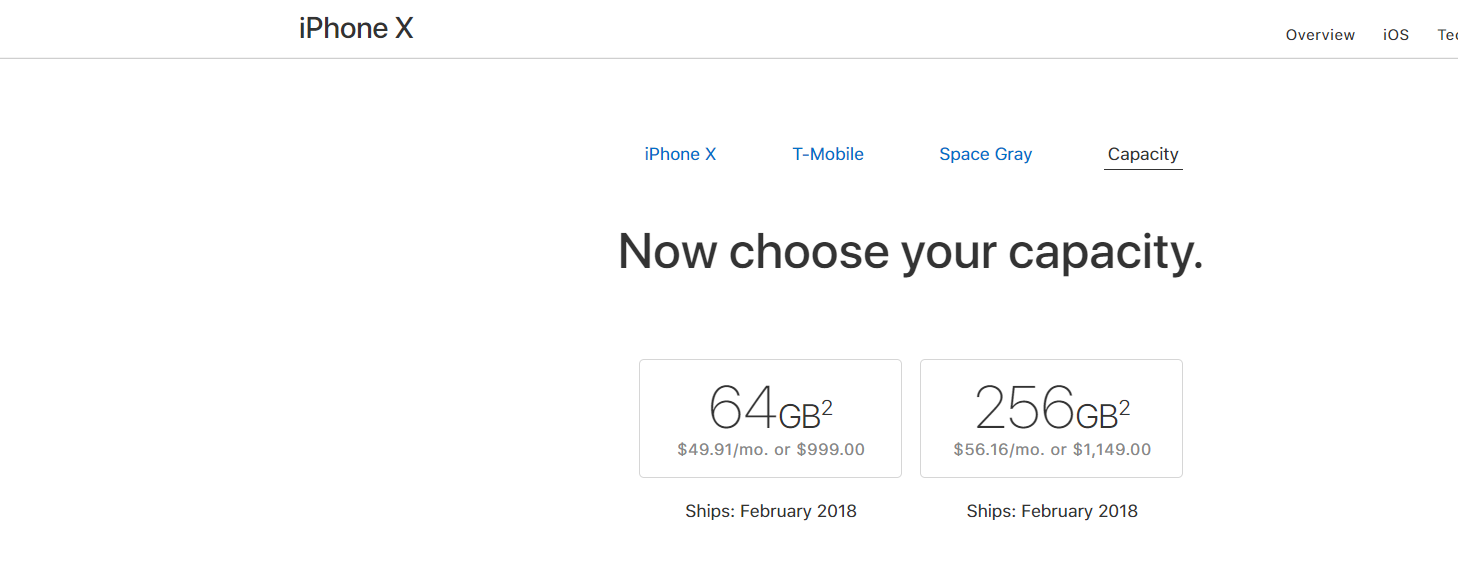The image size is (1458, 567).
Task: Open the partially visible Tech Specs link
Action: click(1448, 35)
